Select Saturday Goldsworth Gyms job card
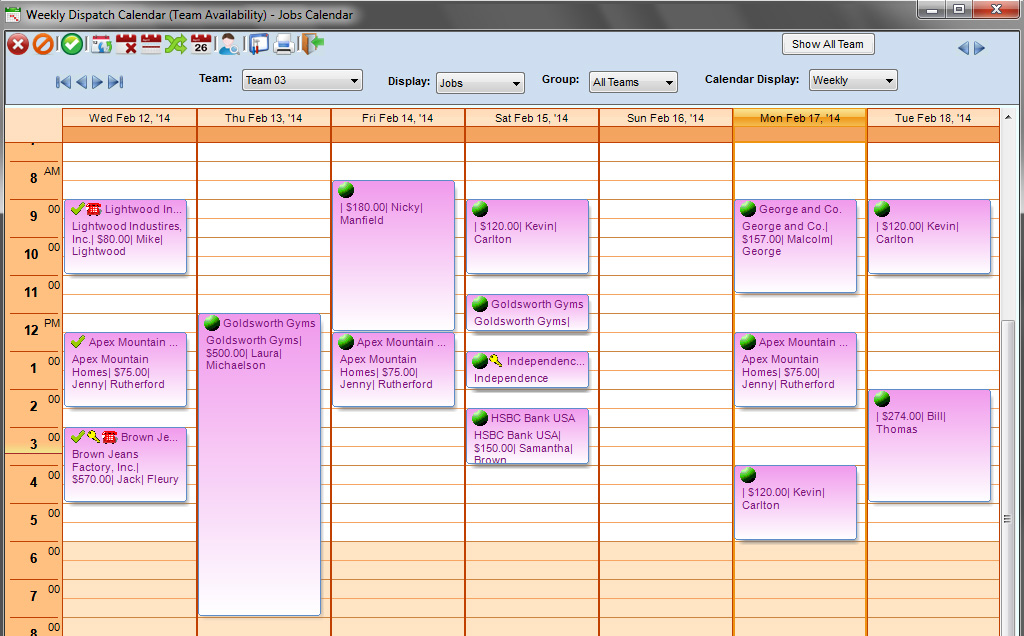 coord(528,313)
